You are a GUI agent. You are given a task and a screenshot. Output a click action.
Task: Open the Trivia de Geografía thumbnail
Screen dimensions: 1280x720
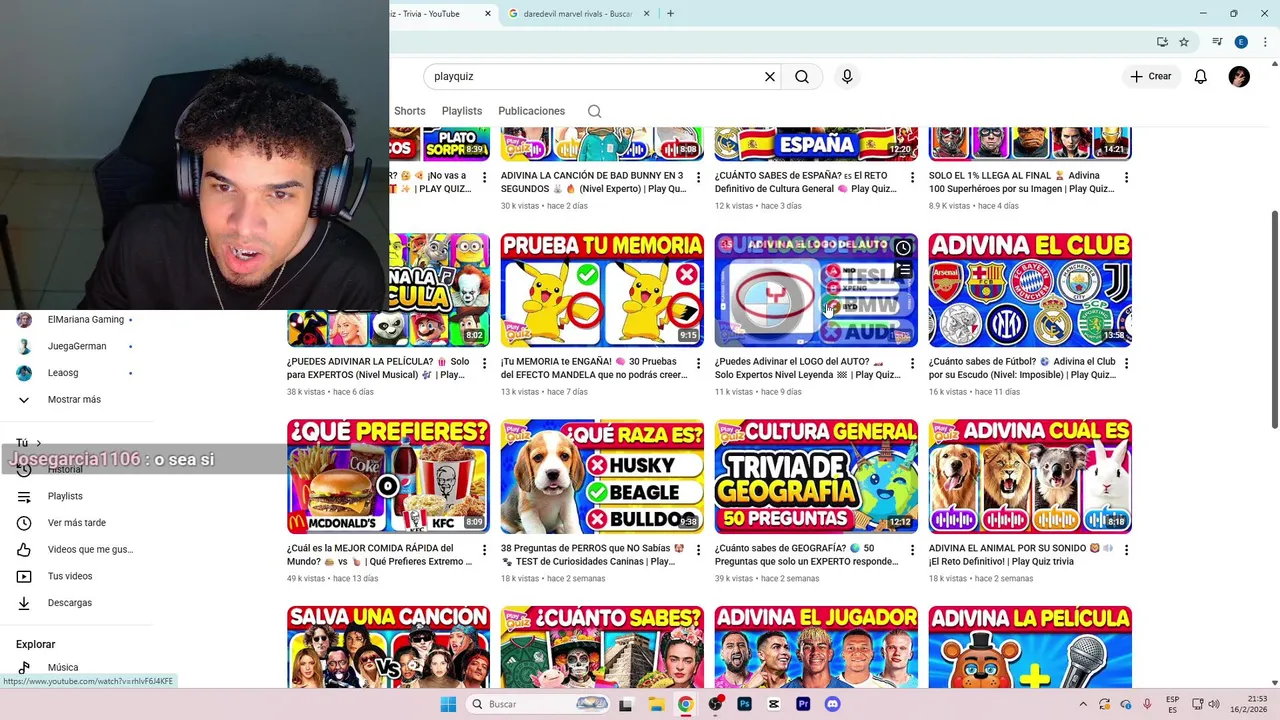(x=816, y=476)
